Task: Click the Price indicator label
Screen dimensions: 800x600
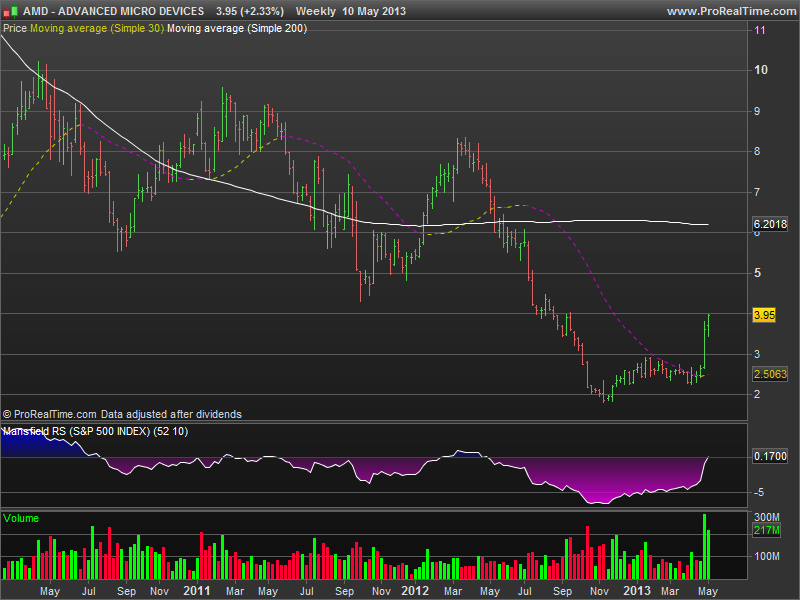Action: pyautogui.click(x=15, y=29)
